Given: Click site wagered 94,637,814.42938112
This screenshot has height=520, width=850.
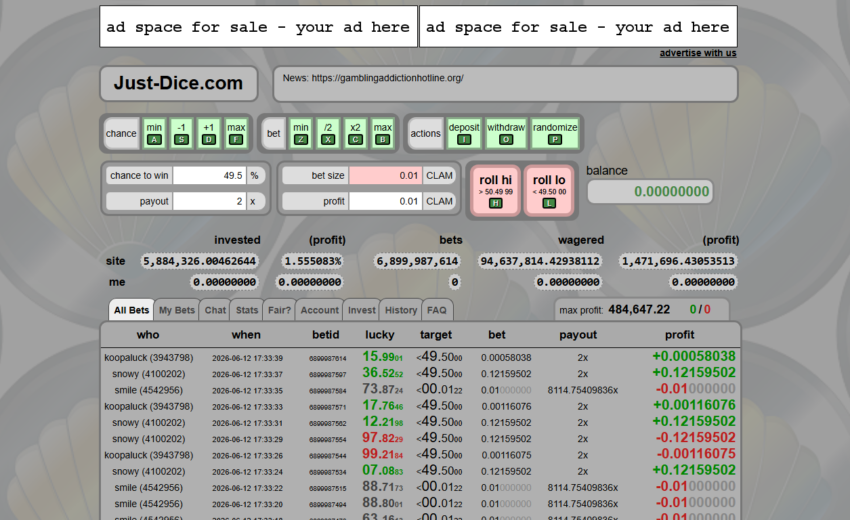Looking at the screenshot, I should (x=540, y=261).
